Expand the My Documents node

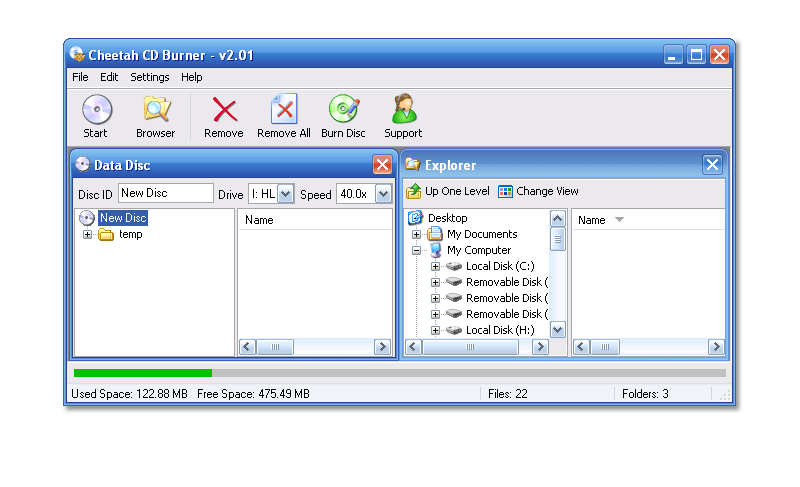(x=416, y=235)
